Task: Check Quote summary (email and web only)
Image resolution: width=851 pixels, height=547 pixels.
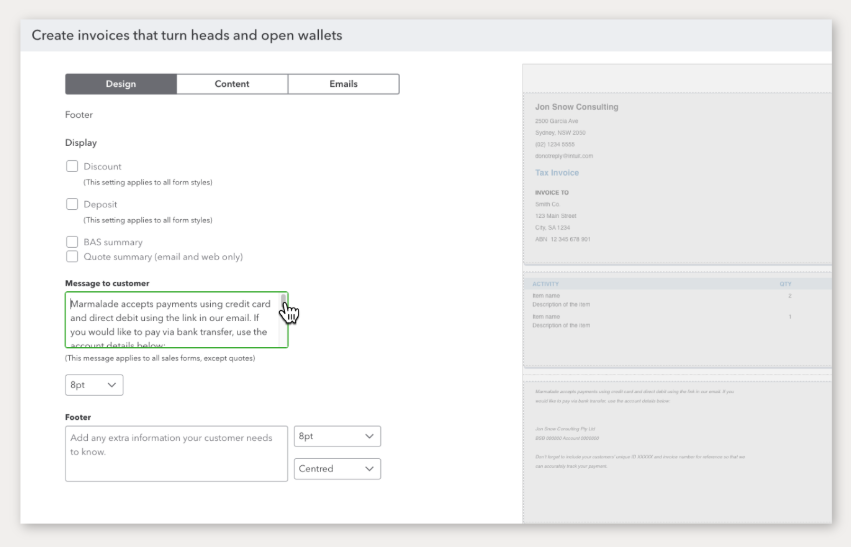Action: pos(72,257)
